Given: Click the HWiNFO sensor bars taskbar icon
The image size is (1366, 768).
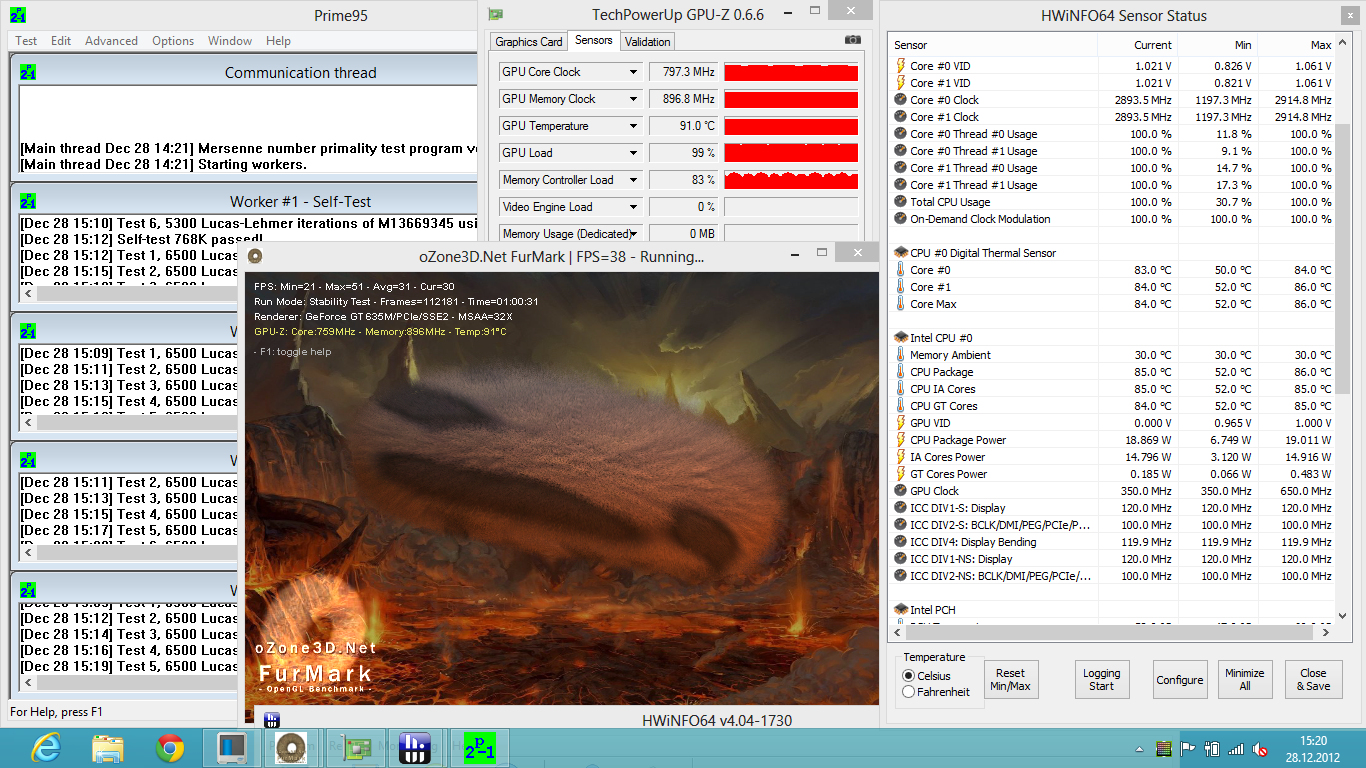Looking at the screenshot, I should (416, 748).
